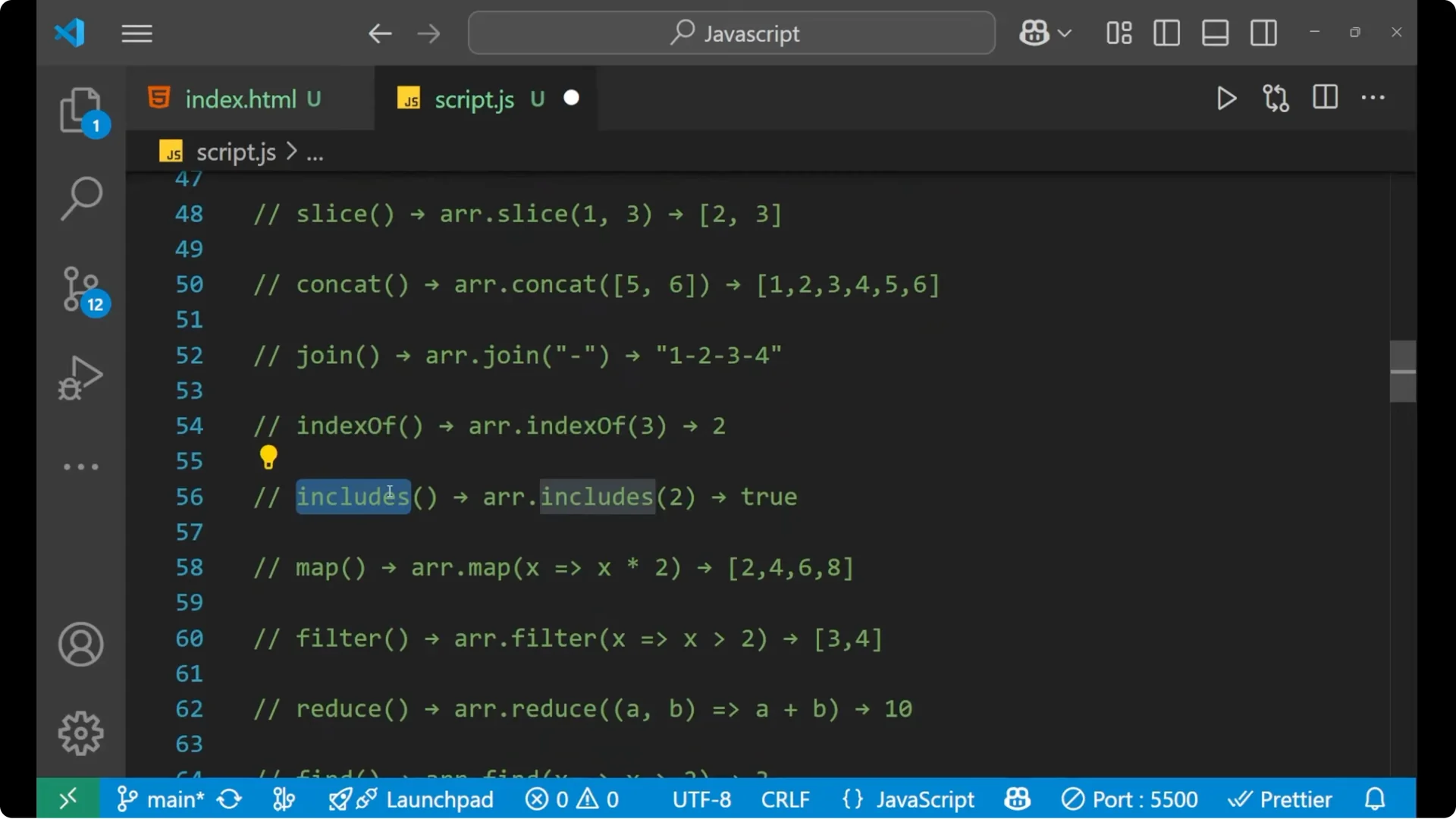The image size is (1456, 819).
Task: Toggle the bottom panel visibility
Action: pyautogui.click(x=1215, y=33)
